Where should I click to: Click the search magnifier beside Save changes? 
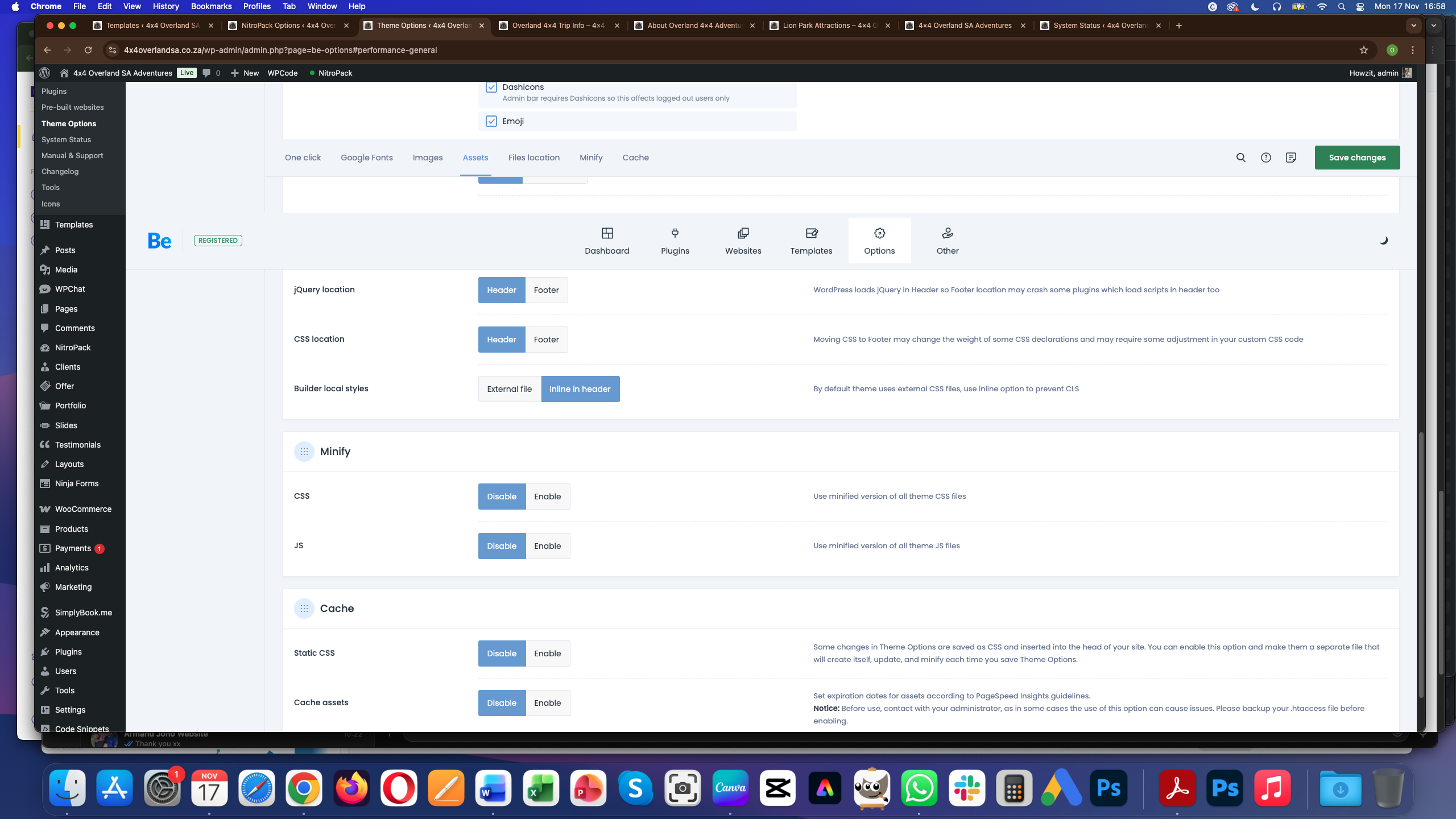[1240, 158]
